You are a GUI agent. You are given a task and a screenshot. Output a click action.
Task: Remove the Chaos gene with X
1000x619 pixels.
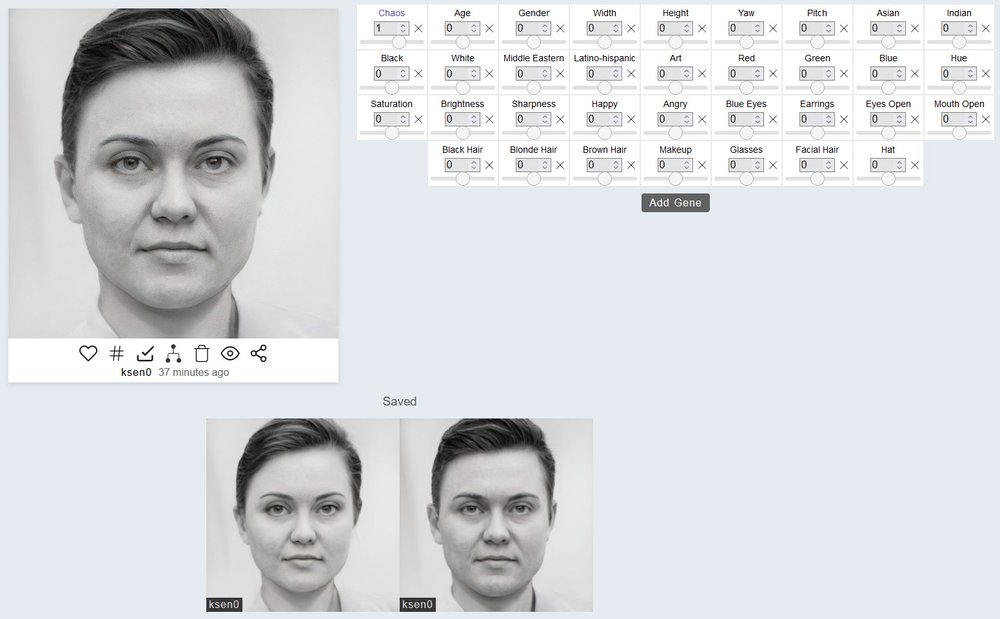tap(418, 29)
